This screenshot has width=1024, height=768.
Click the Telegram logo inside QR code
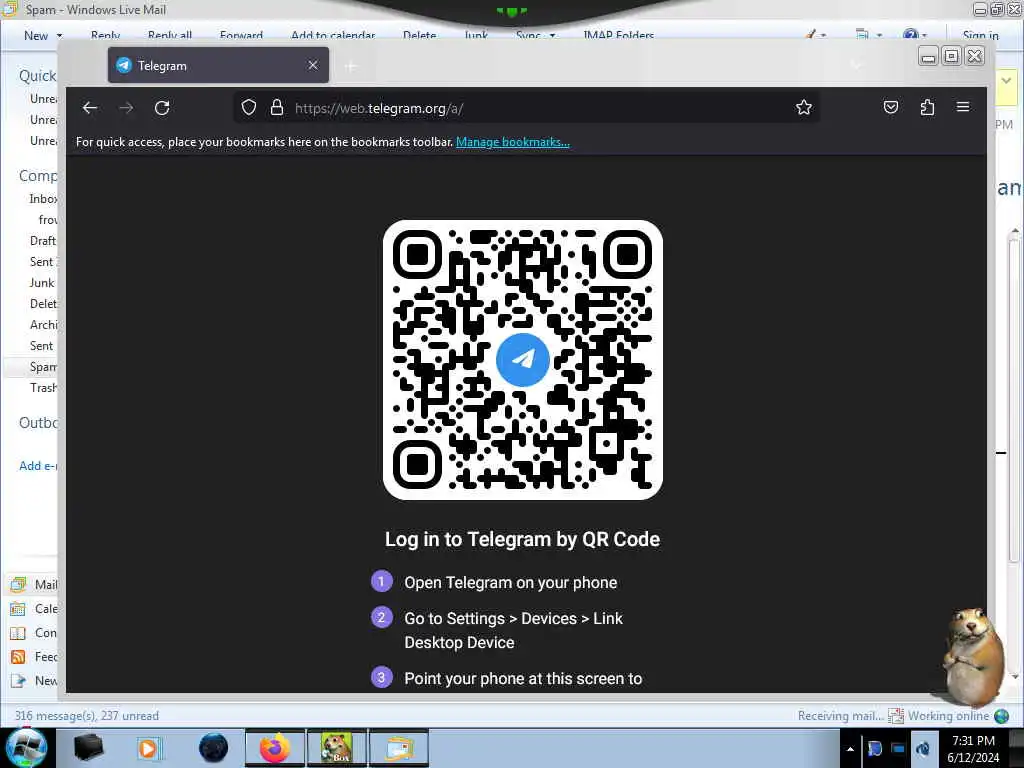(522, 360)
